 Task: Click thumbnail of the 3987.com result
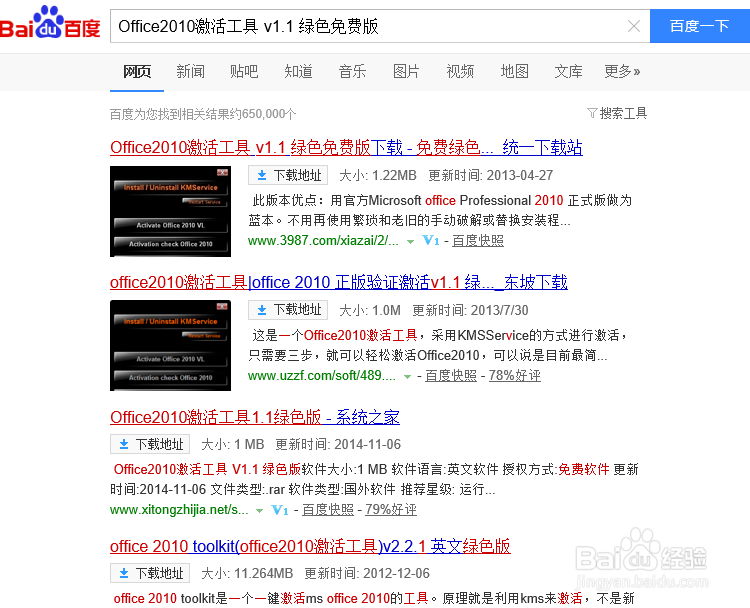[170, 211]
